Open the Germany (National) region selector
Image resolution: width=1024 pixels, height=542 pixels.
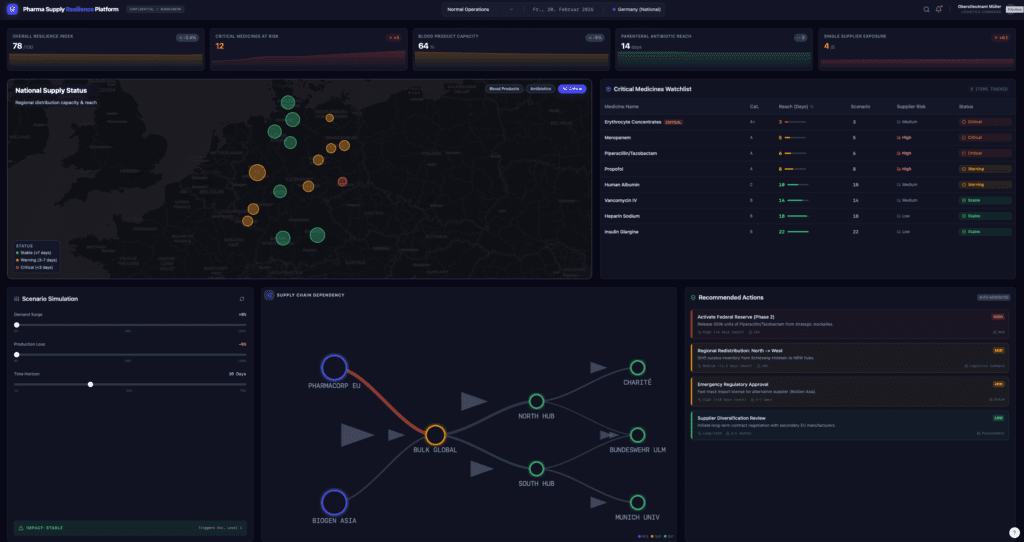637,9
